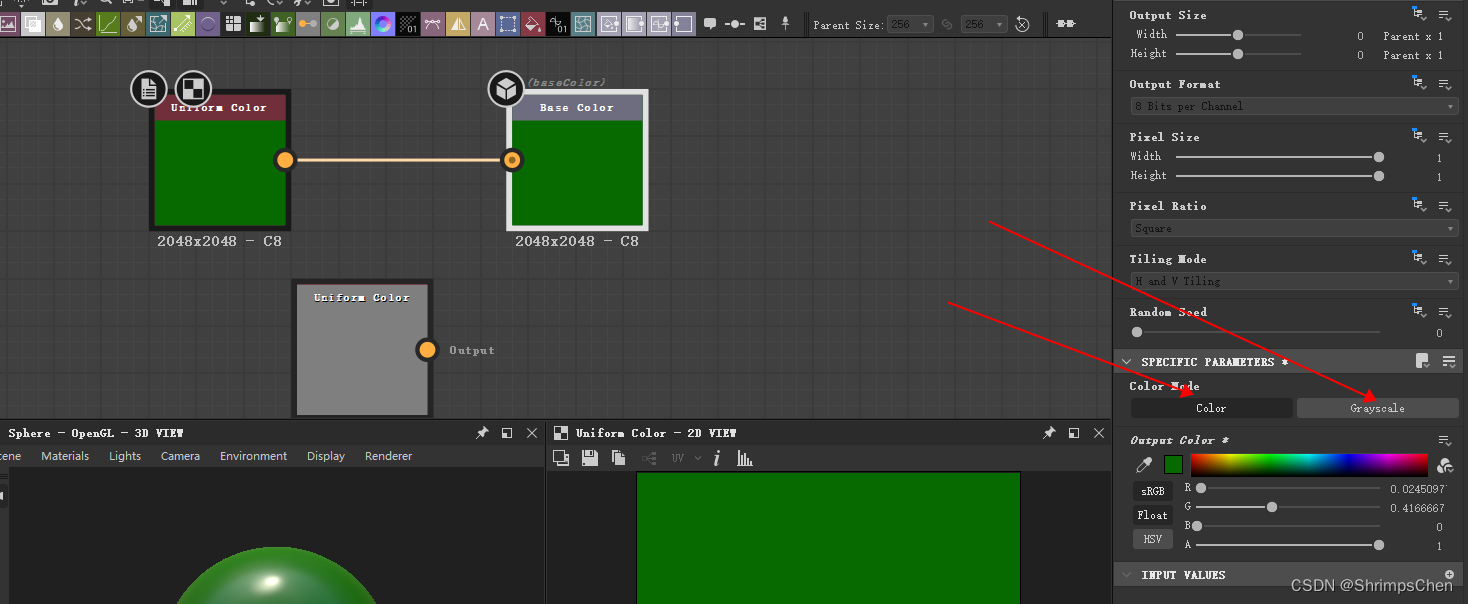
Task: Click the rainbow color gradient bar
Action: (x=1309, y=465)
